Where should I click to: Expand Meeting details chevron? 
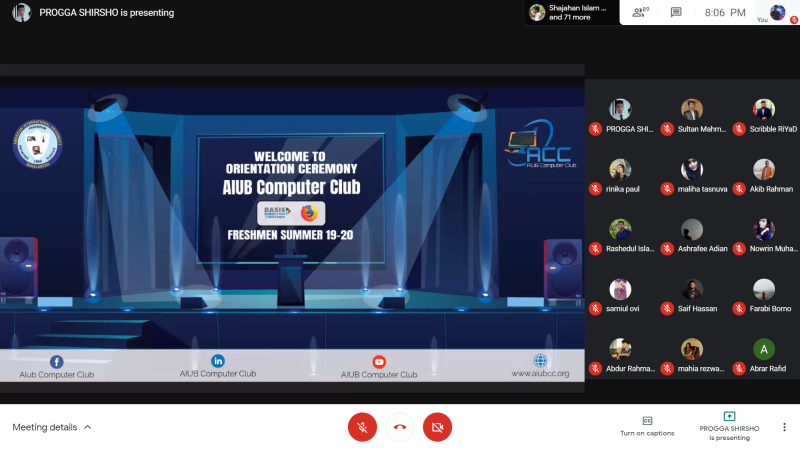pyautogui.click(x=88, y=427)
